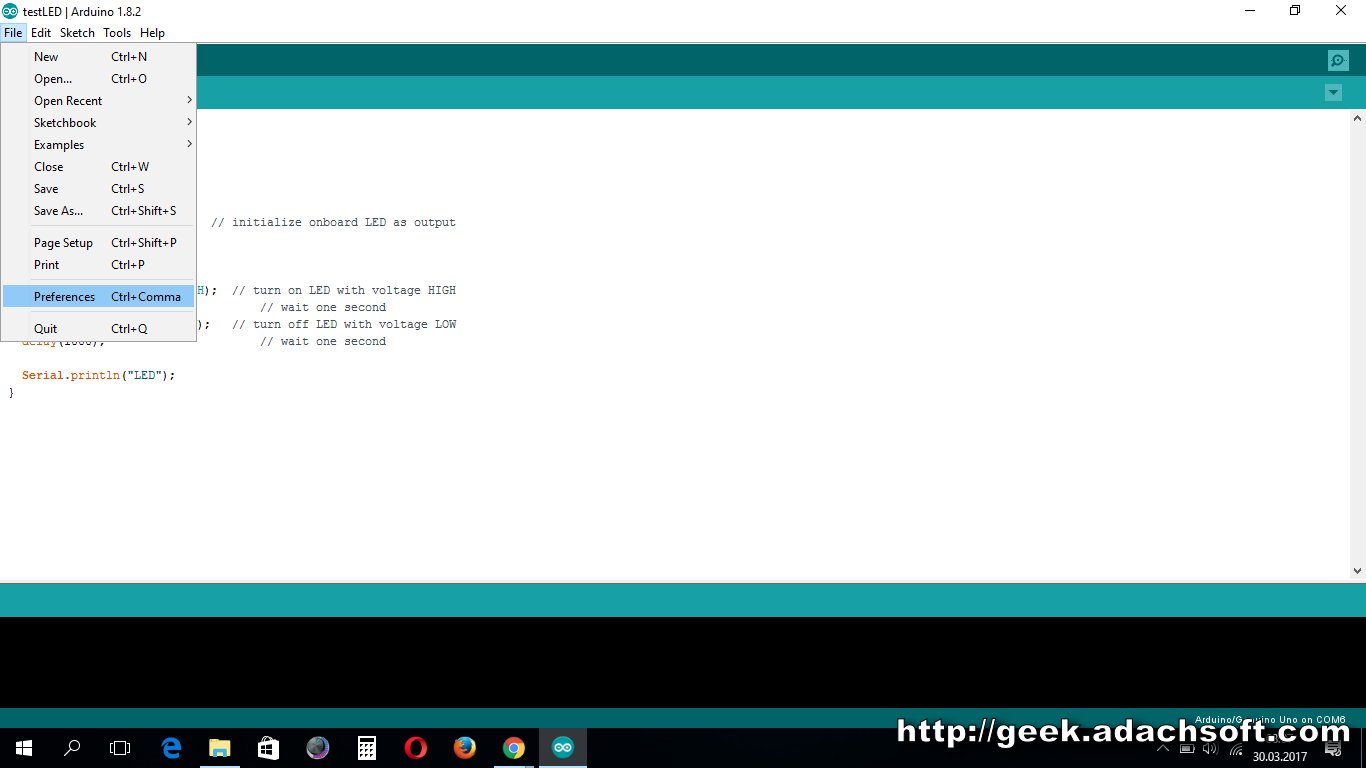Open the Windows Start menu

click(x=23, y=748)
